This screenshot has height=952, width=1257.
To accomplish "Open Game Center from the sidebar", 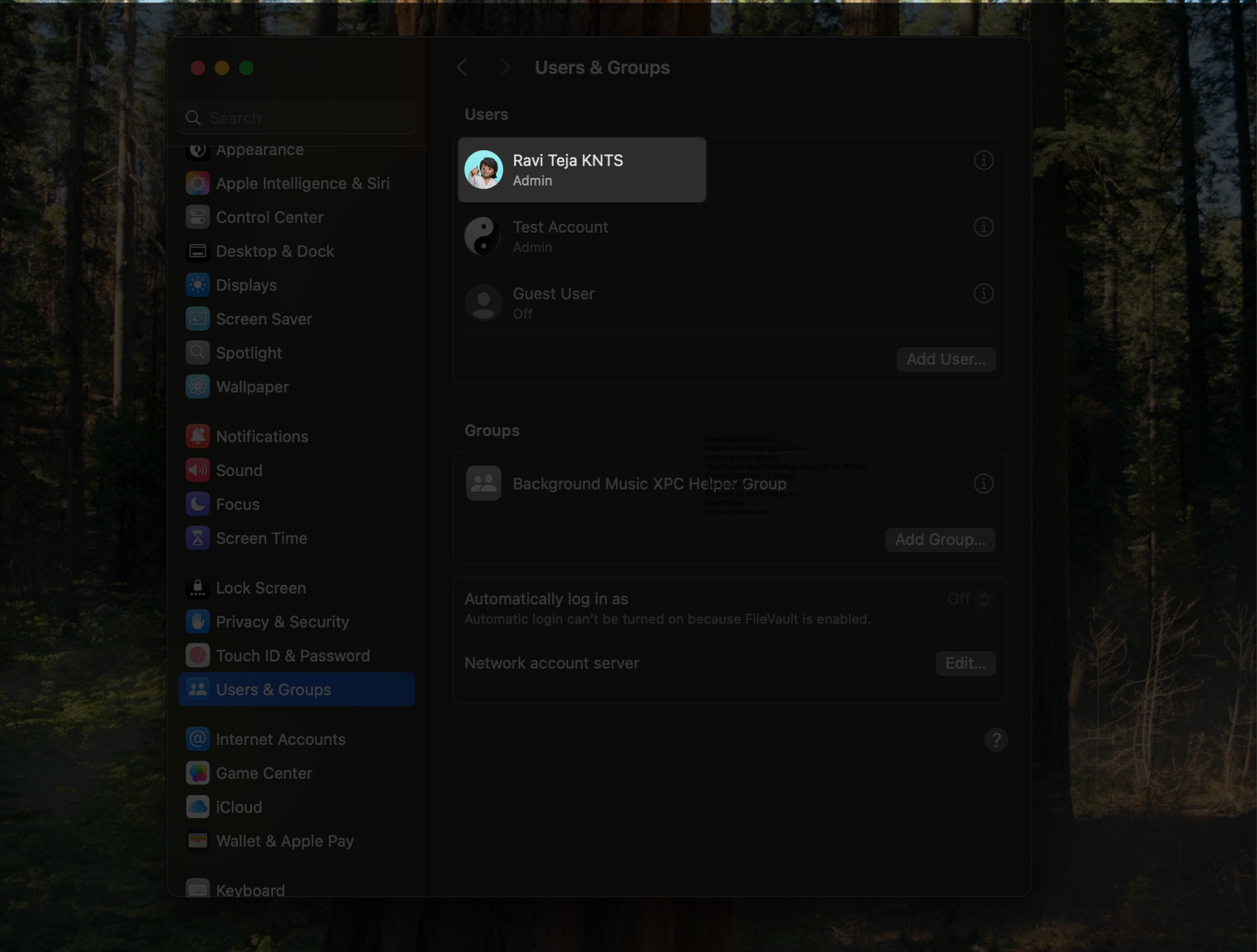I will point(263,773).
